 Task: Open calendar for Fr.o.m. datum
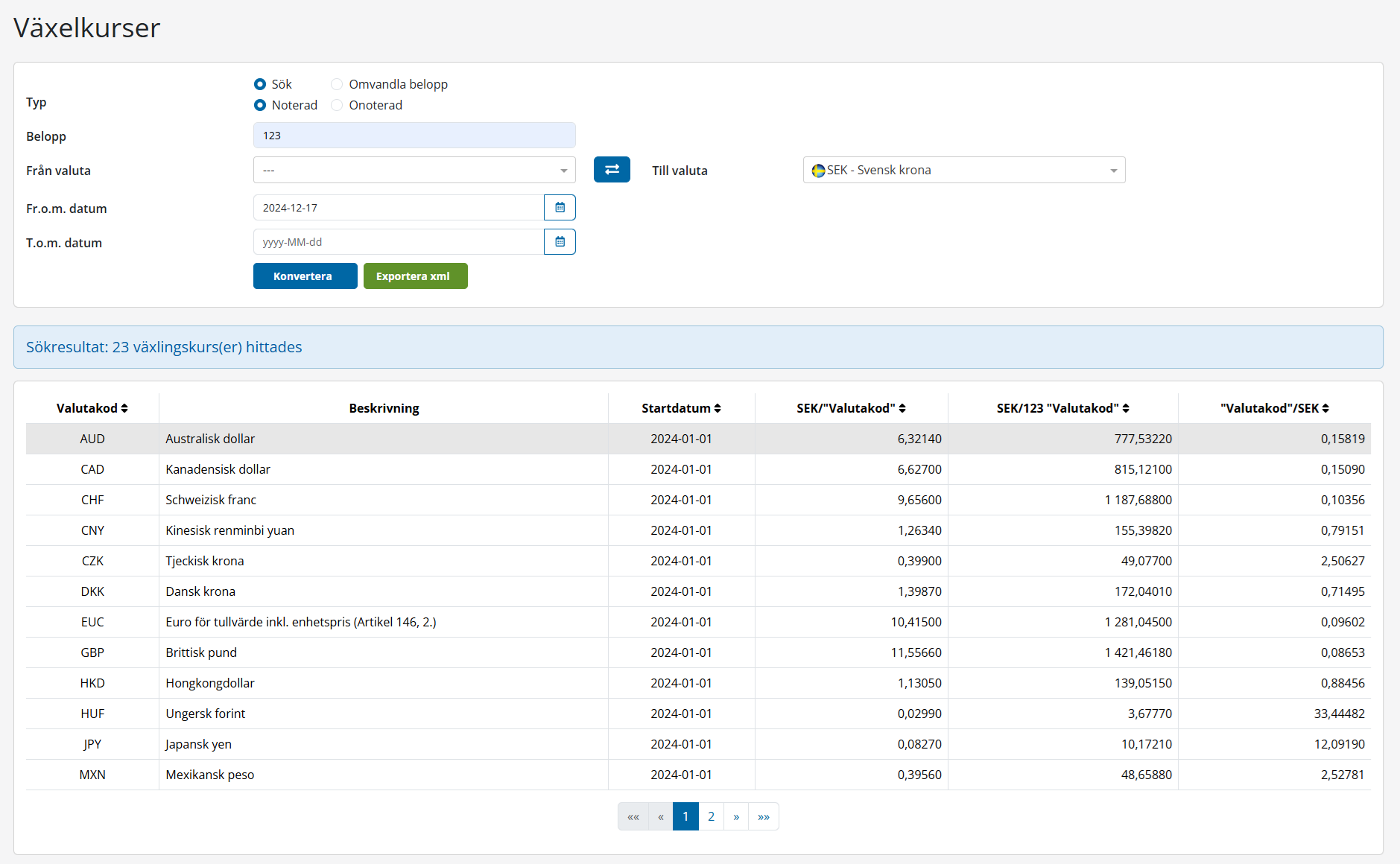(x=560, y=208)
